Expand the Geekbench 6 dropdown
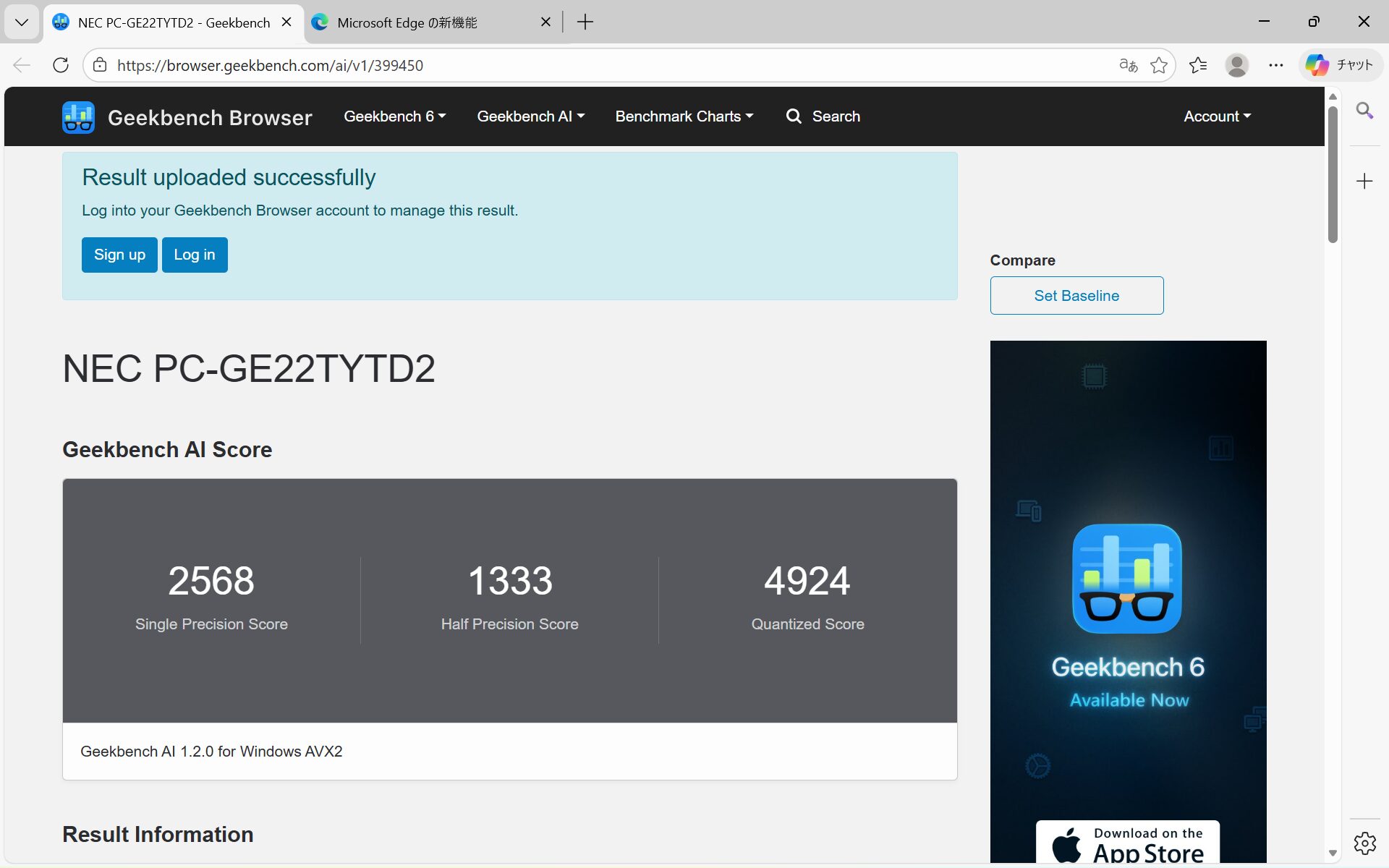The image size is (1389, 868). pos(394,116)
